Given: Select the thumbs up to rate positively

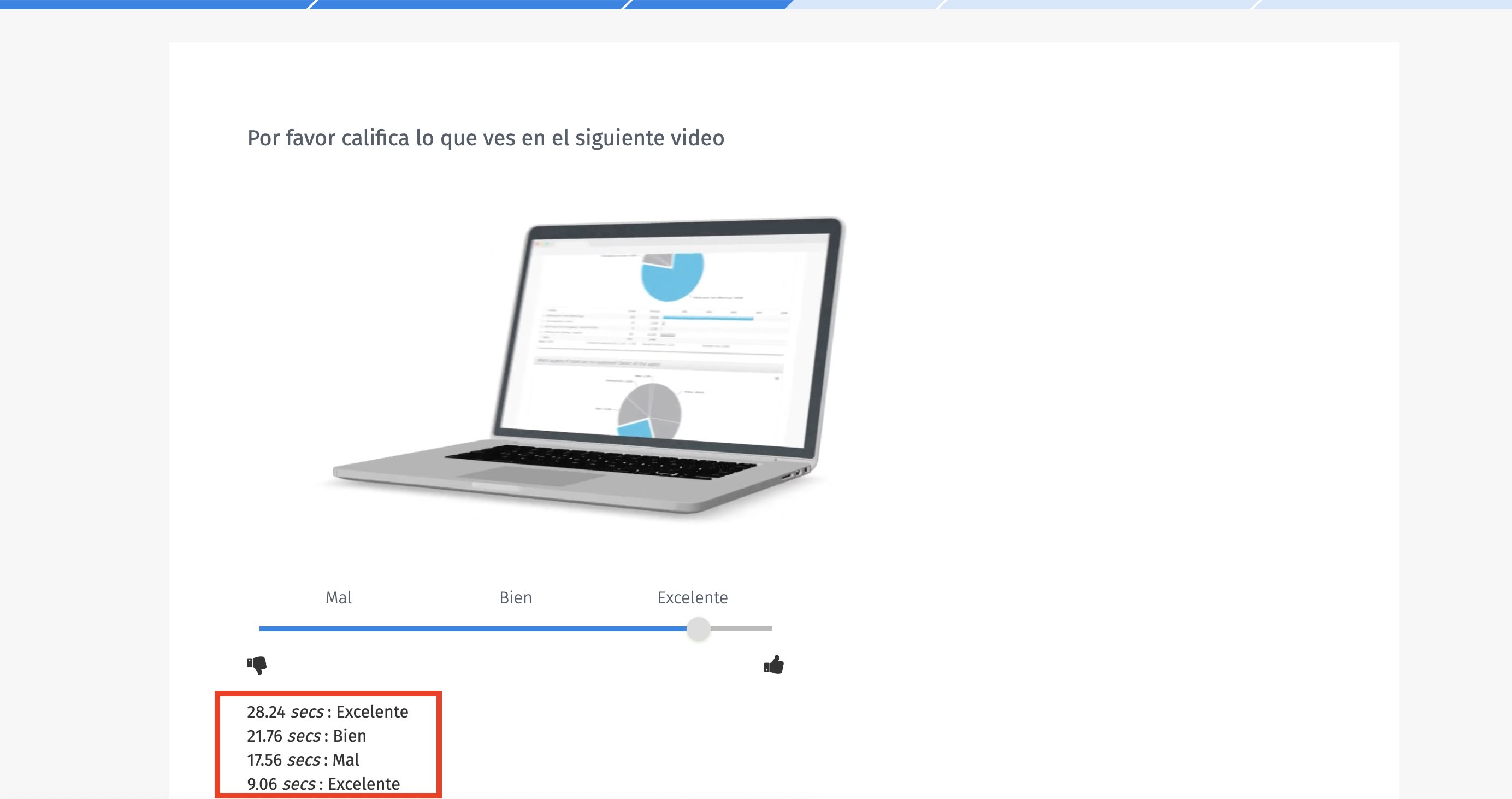Looking at the screenshot, I should (x=773, y=664).
